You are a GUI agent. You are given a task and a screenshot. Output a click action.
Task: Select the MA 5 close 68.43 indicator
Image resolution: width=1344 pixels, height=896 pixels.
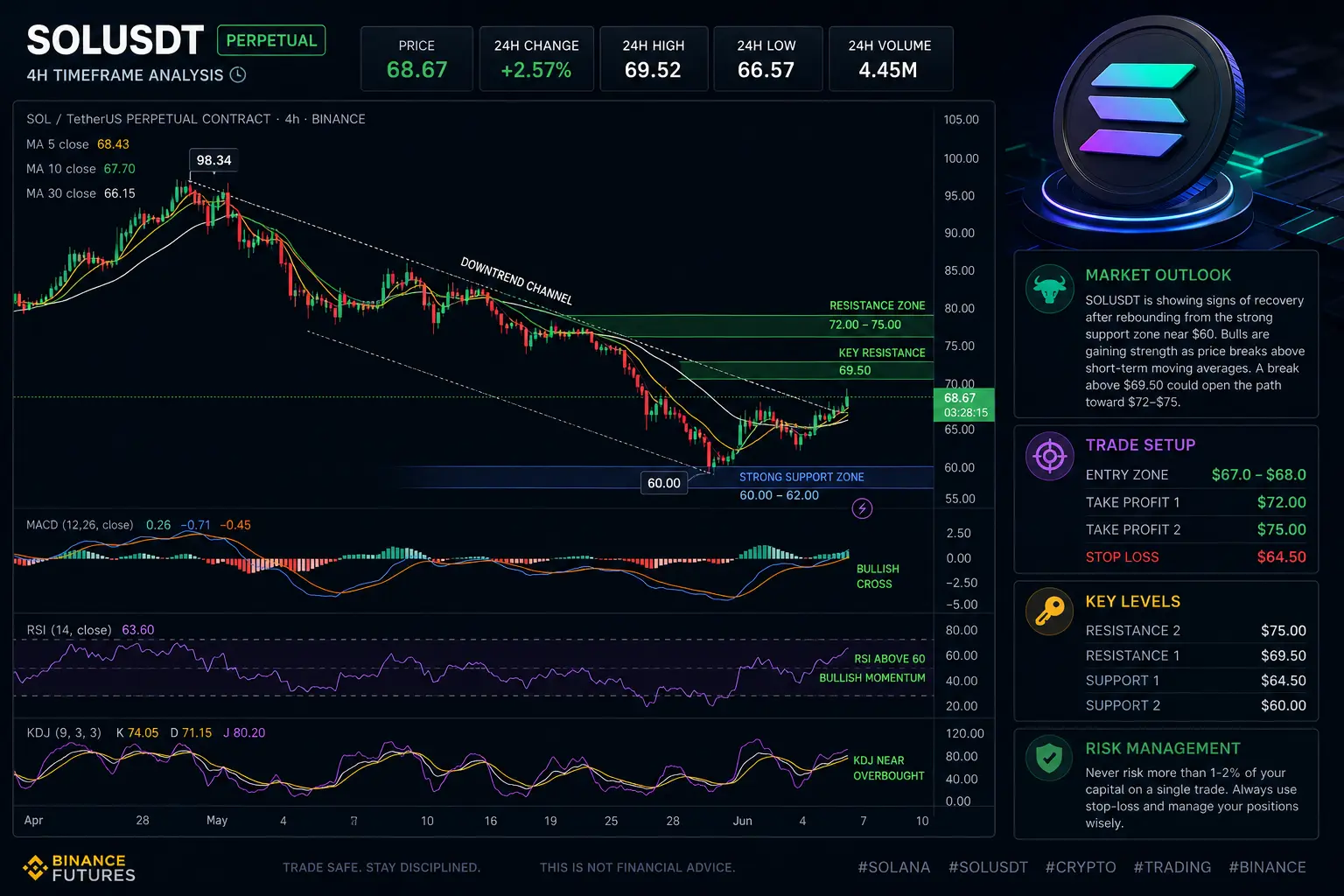click(78, 144)
